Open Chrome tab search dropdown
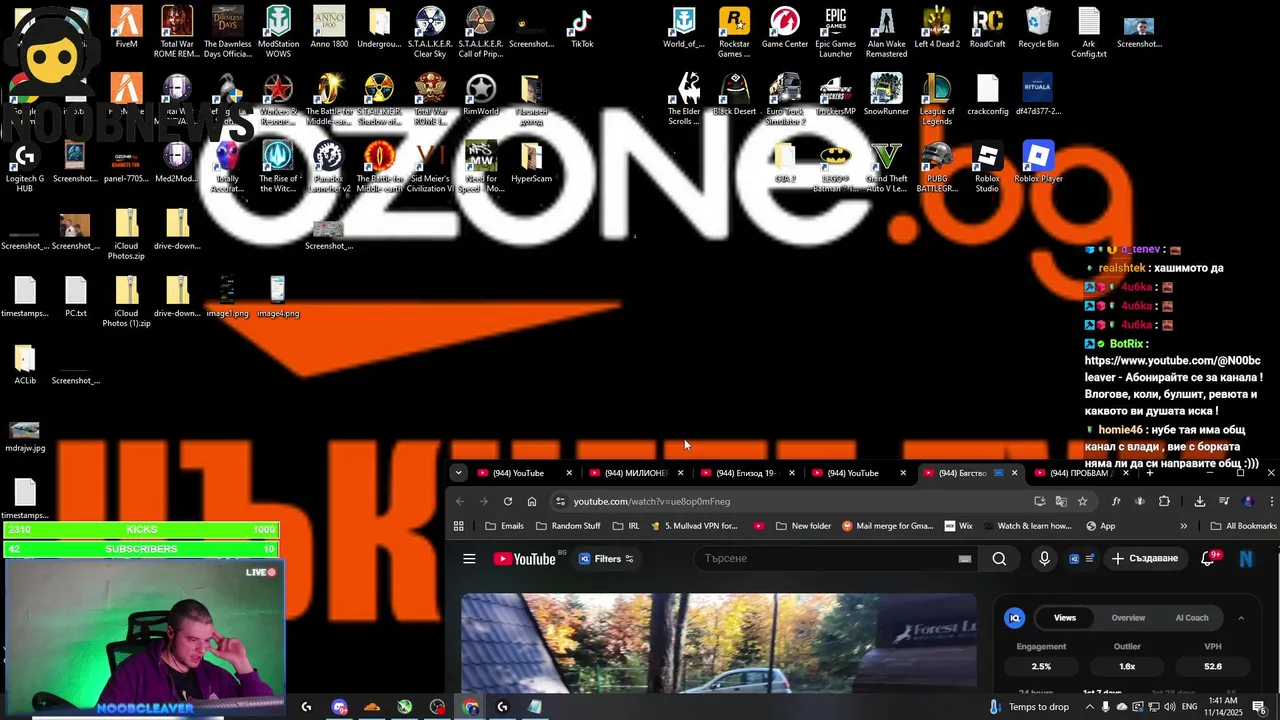Screen dimensions: 1280x720 458,473
